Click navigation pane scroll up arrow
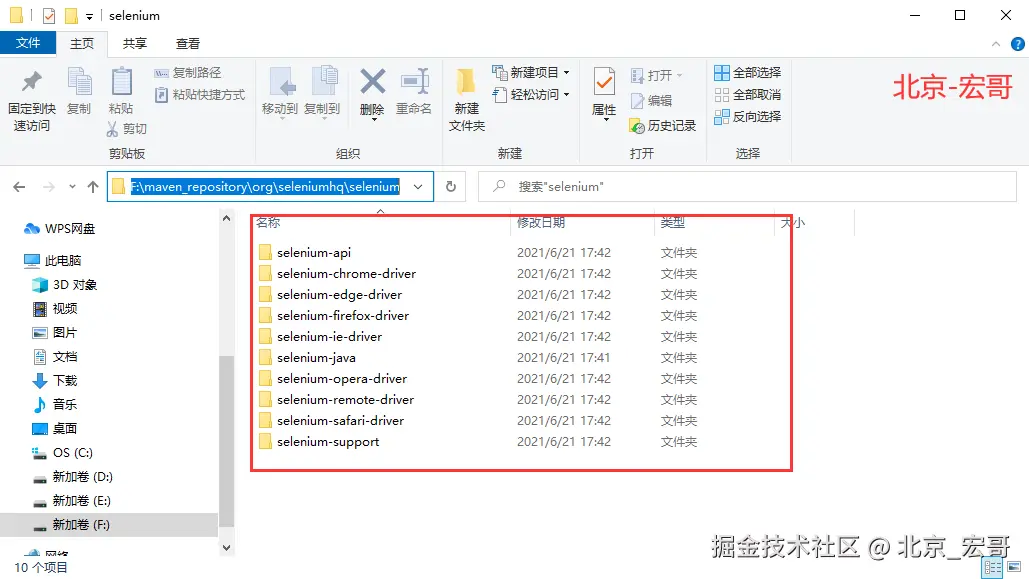The width and height of the screenshot is (1029, 579). coord(226,218)
